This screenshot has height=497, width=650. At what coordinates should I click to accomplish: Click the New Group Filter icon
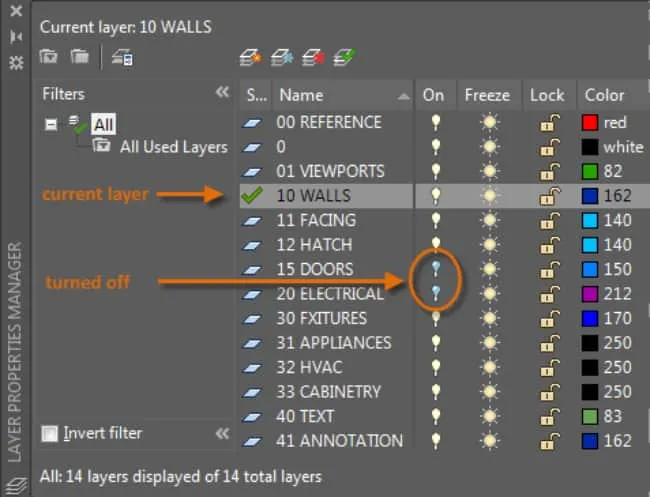pos(79,56)
